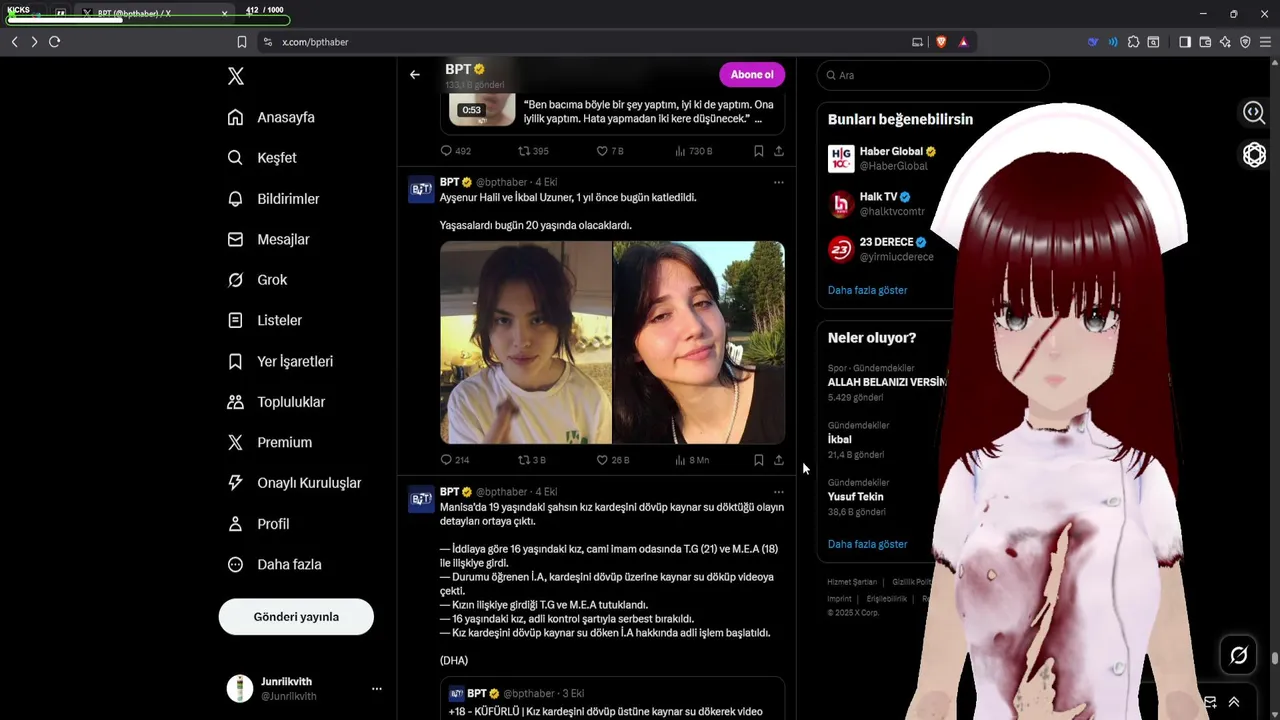Screen dimensions: 1280x720
Task: Go back with browser back arrow
Action: coord(14,42)
